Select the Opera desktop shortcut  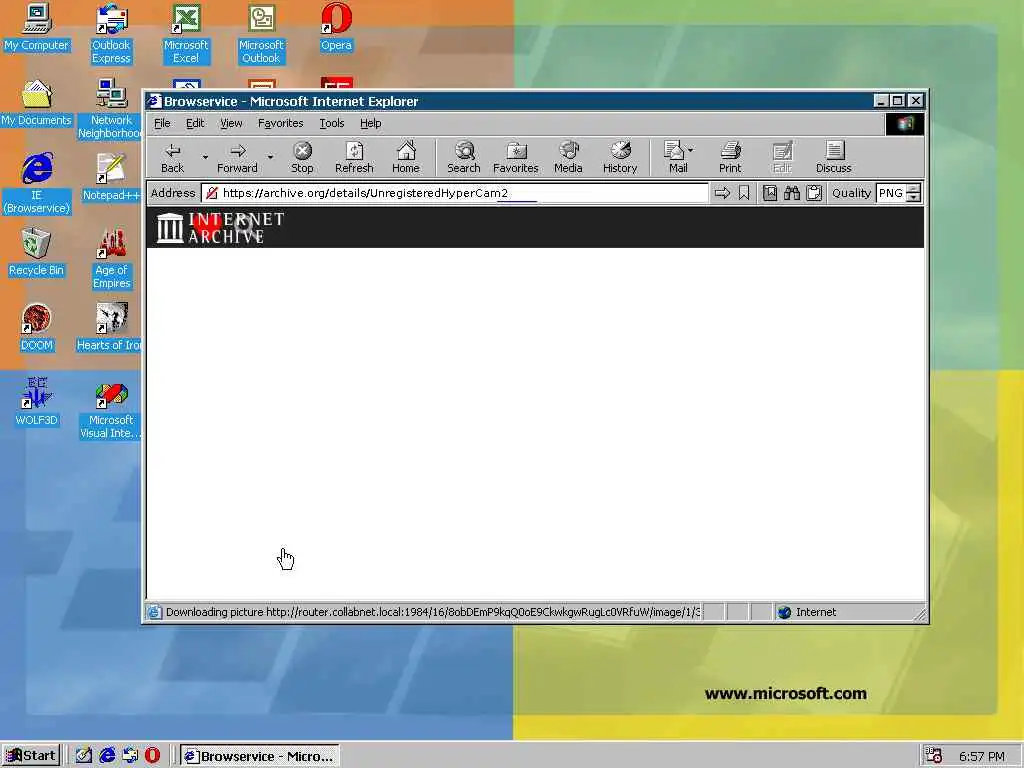[x=336, y=27]
